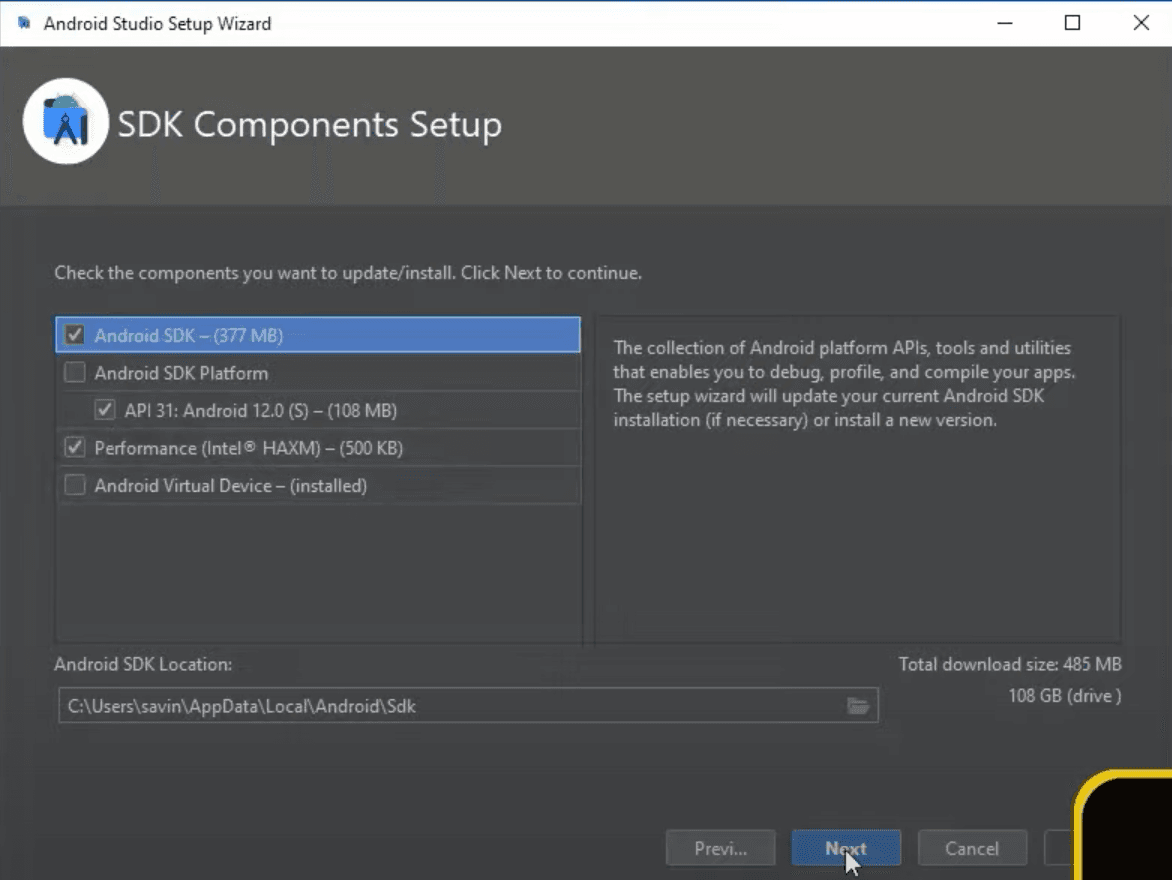This screenshot has width=1172, height=880.
Task: Click the folder browse icon beside SDK location
Action: point(858,705)
